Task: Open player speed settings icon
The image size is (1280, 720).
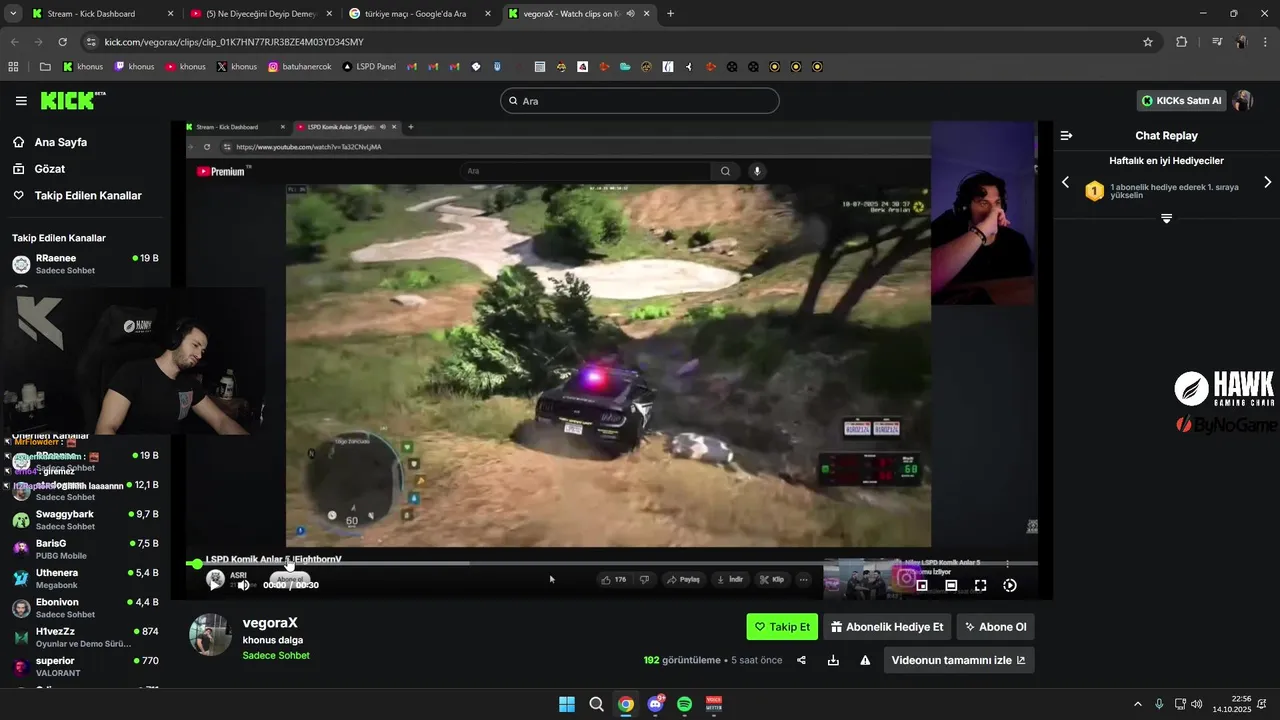Action: pyautogui.click(x=1010, y=585)
